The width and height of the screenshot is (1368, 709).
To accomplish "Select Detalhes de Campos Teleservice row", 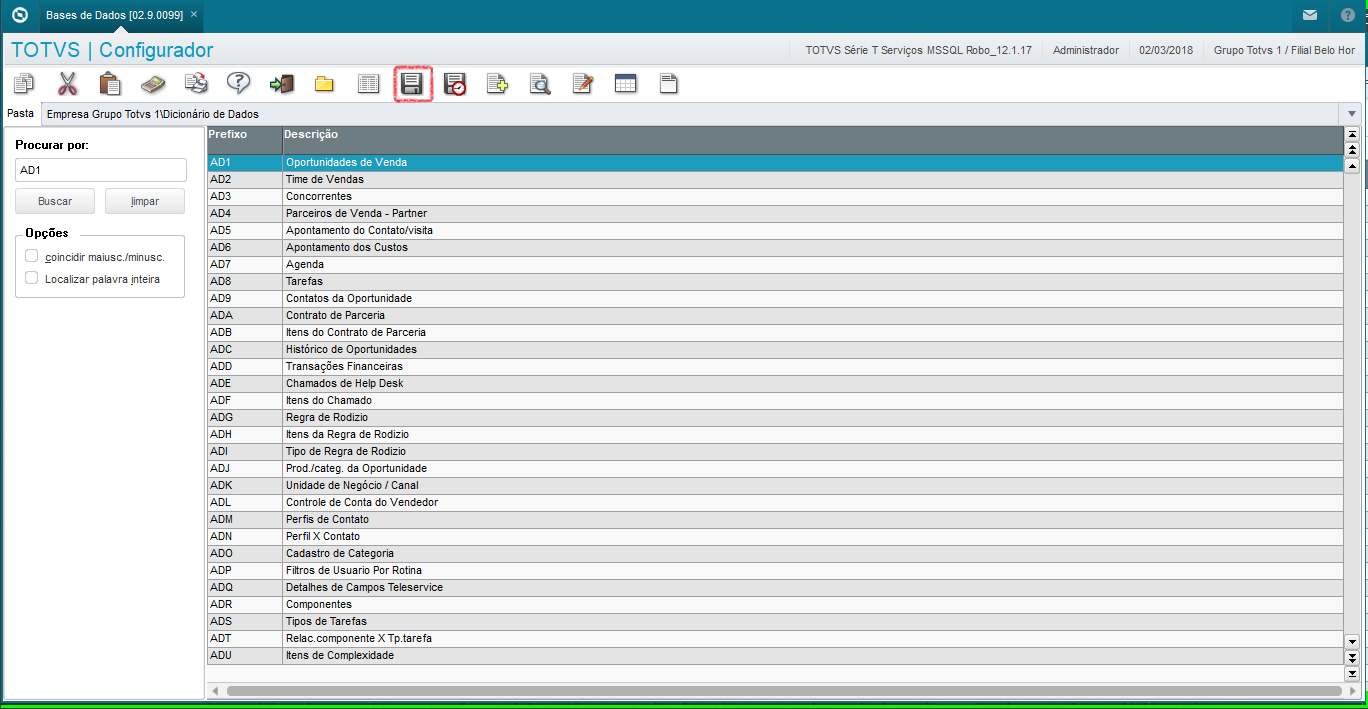I will 774,587.
